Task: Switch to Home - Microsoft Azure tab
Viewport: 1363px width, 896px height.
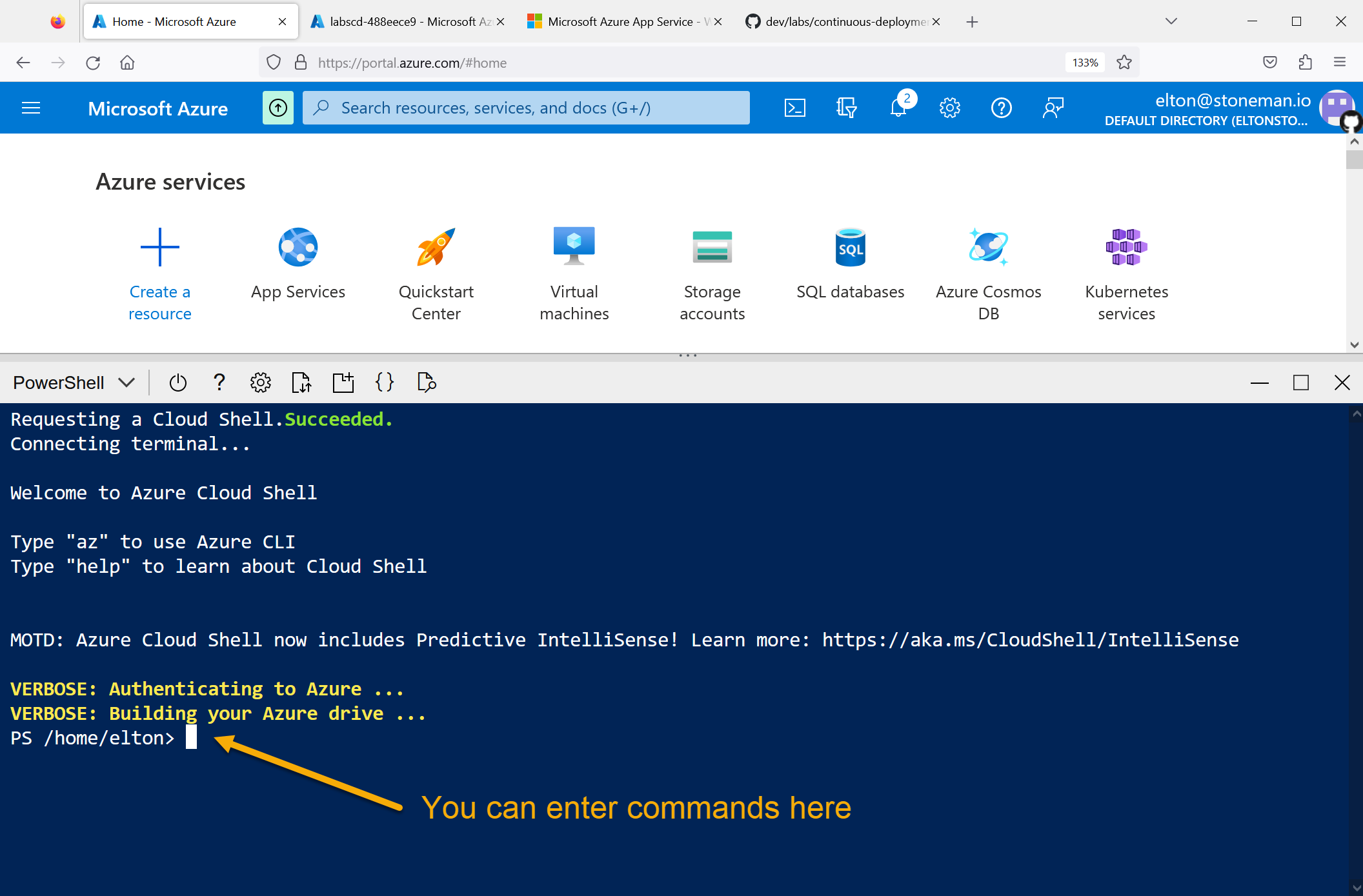Action: [x=190, y=21]
